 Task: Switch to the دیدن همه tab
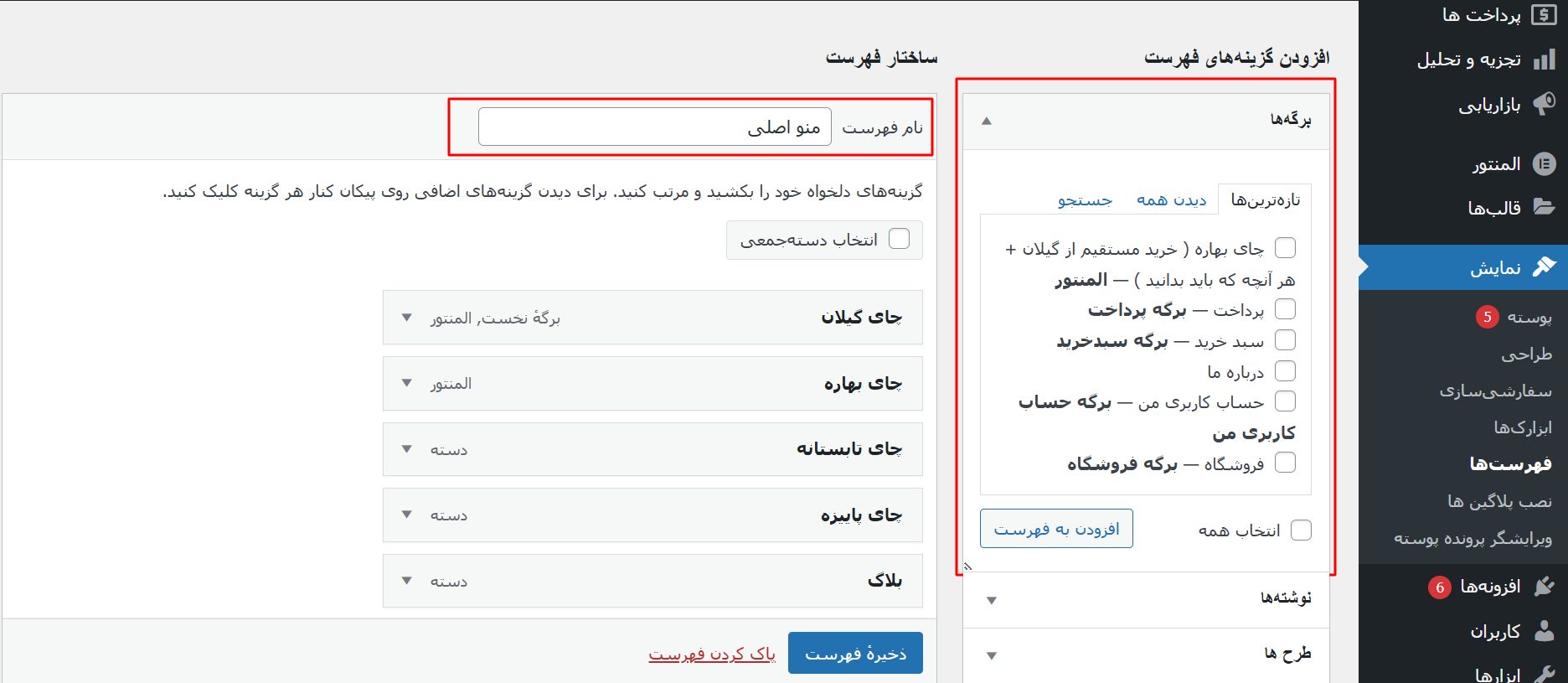pyautogui.click(x=1171, y=199)
